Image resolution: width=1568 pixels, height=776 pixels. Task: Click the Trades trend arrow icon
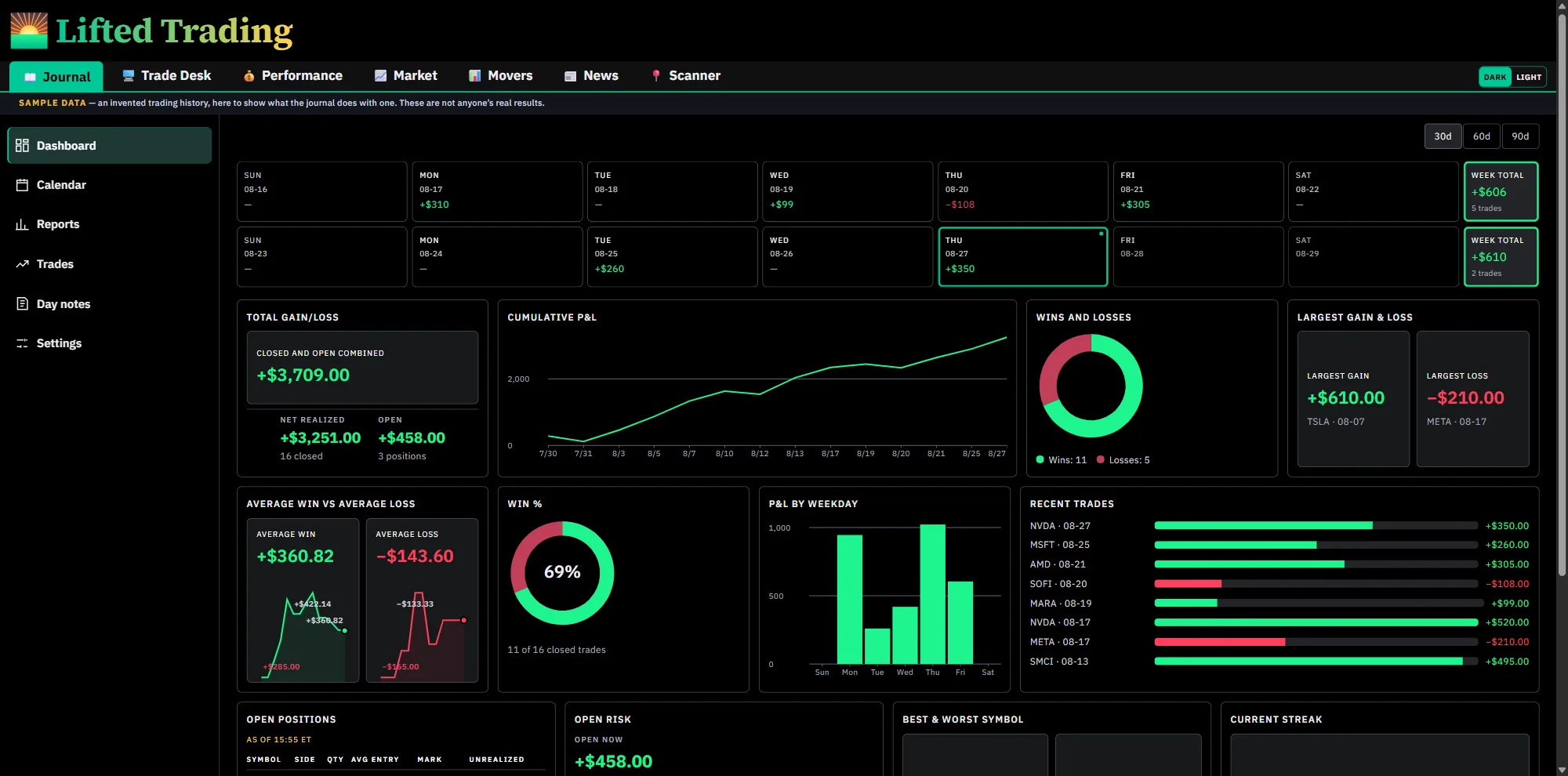(22, 264)
